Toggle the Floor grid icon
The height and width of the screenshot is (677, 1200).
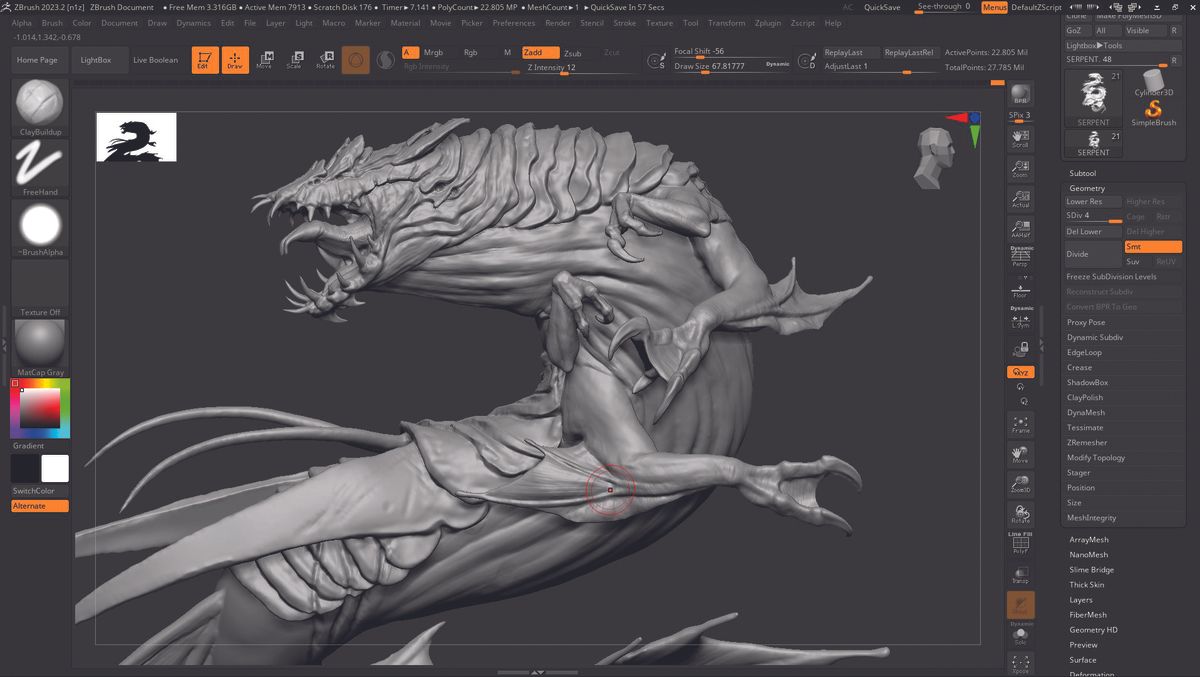click(x=1021, y=288)
